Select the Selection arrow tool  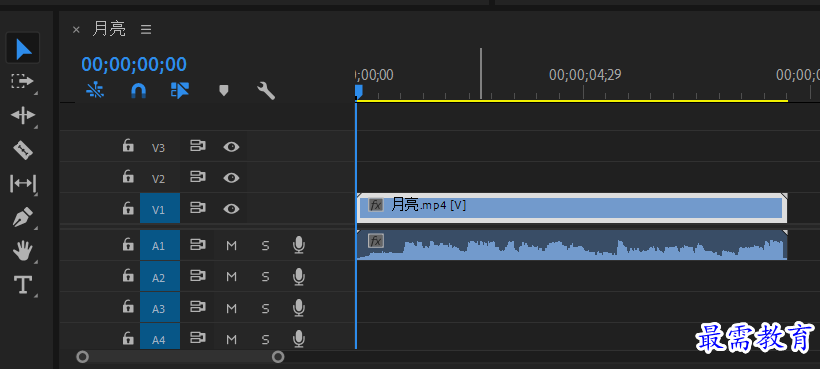(23, 49)
